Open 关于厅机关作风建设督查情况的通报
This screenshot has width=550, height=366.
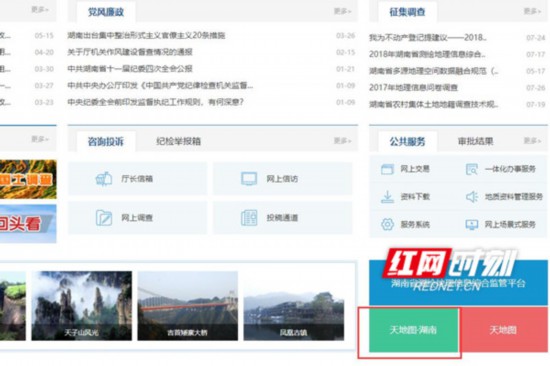(130, 52)
